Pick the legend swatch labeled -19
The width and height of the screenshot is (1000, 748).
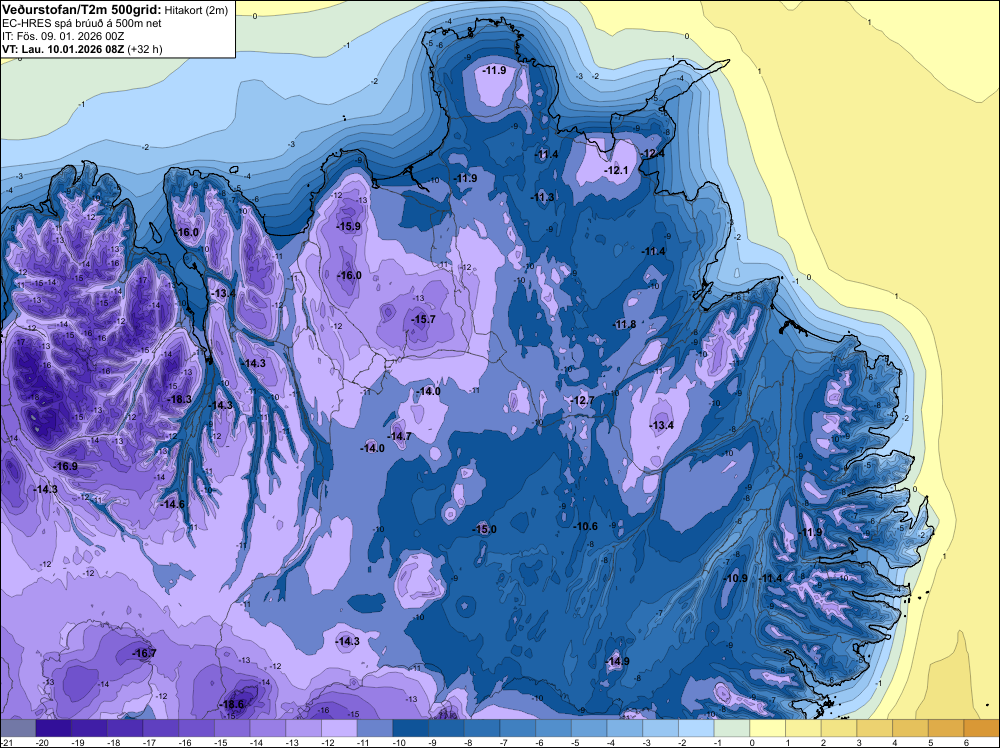pos(89,728)
